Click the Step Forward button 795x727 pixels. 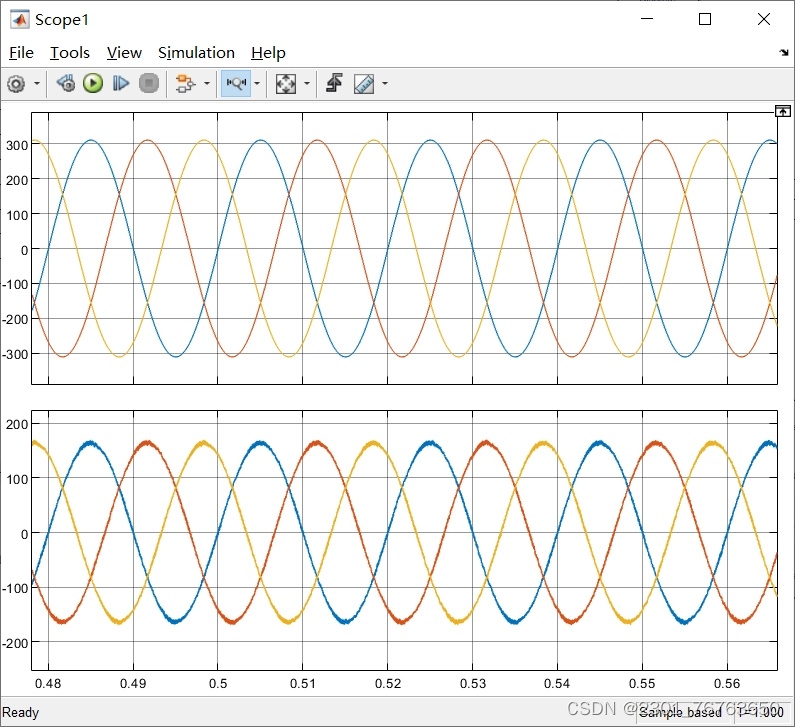point(121,84)
